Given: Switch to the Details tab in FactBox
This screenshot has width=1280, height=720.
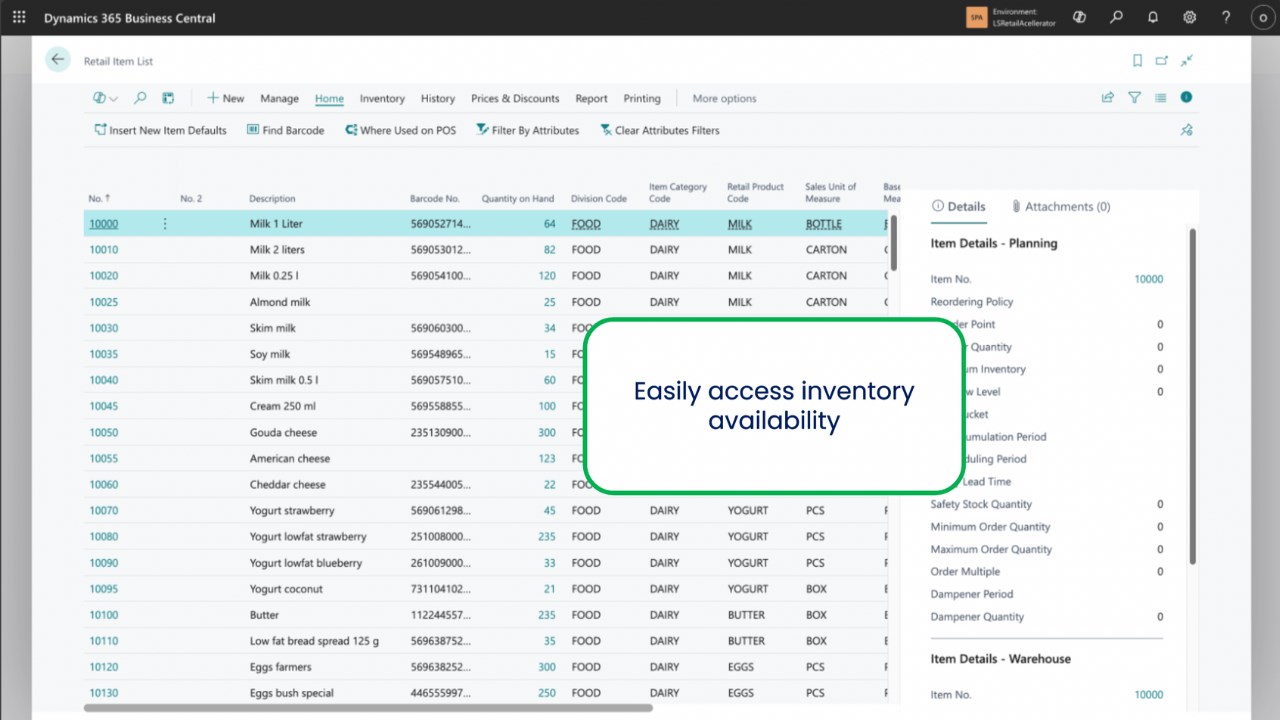Looking at the screenshot, I should [959, 206].
